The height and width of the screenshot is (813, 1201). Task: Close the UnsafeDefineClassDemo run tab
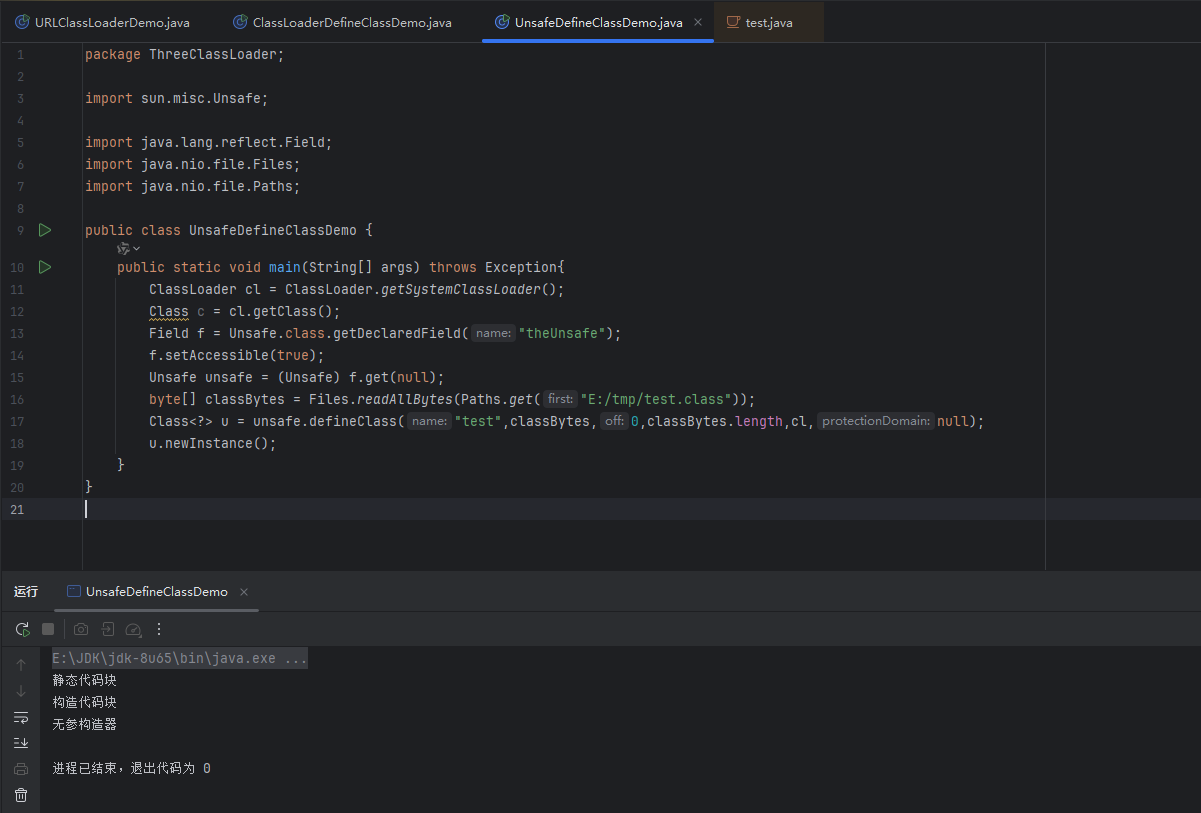[x=244, y=592]
